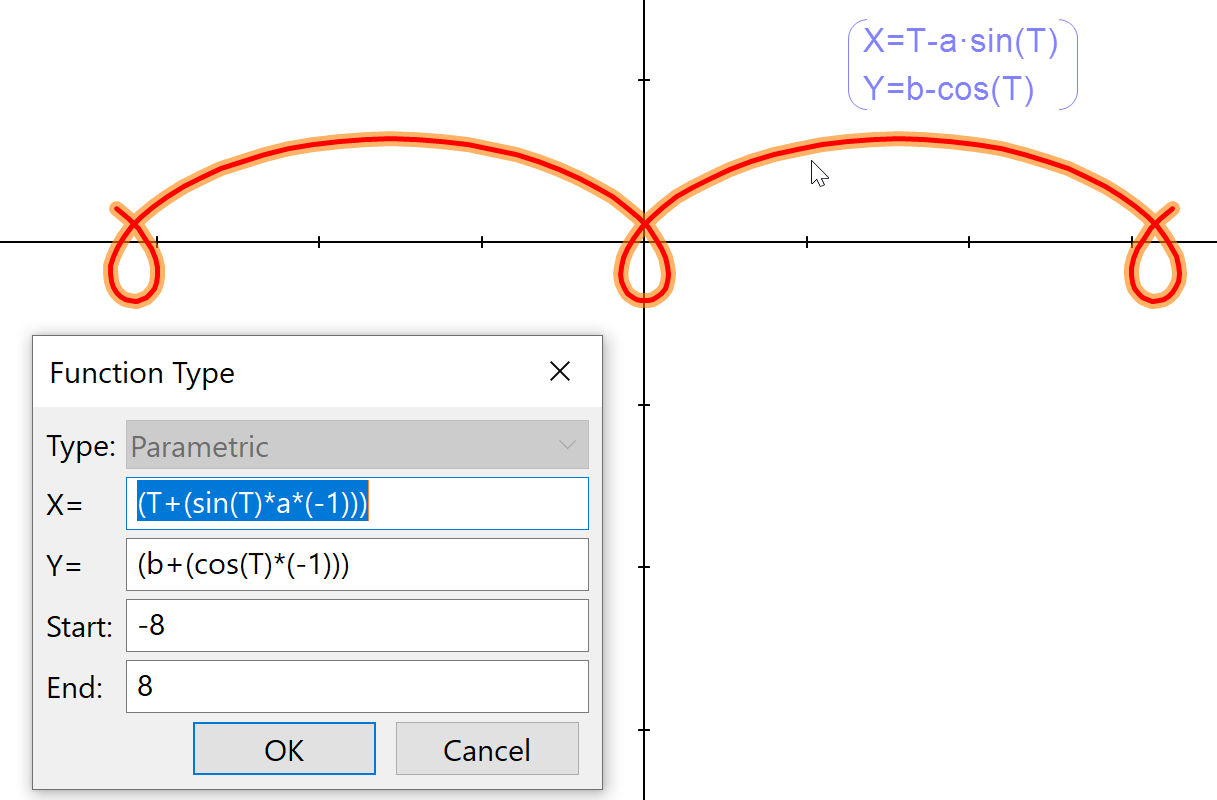Image resolution: width=1217 pixels, height=800 pixels.
Task: Click the End value field containing 8
Action: (357, 686)
